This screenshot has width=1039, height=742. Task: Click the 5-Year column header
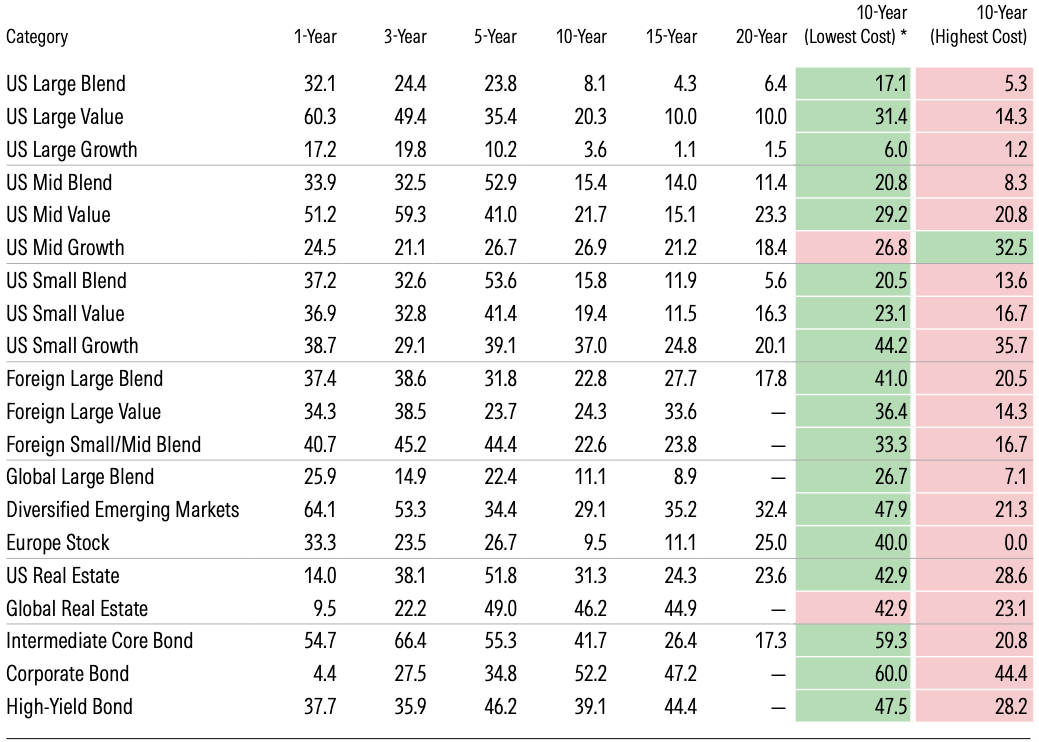pyautogui.click(x=495, y=37)
